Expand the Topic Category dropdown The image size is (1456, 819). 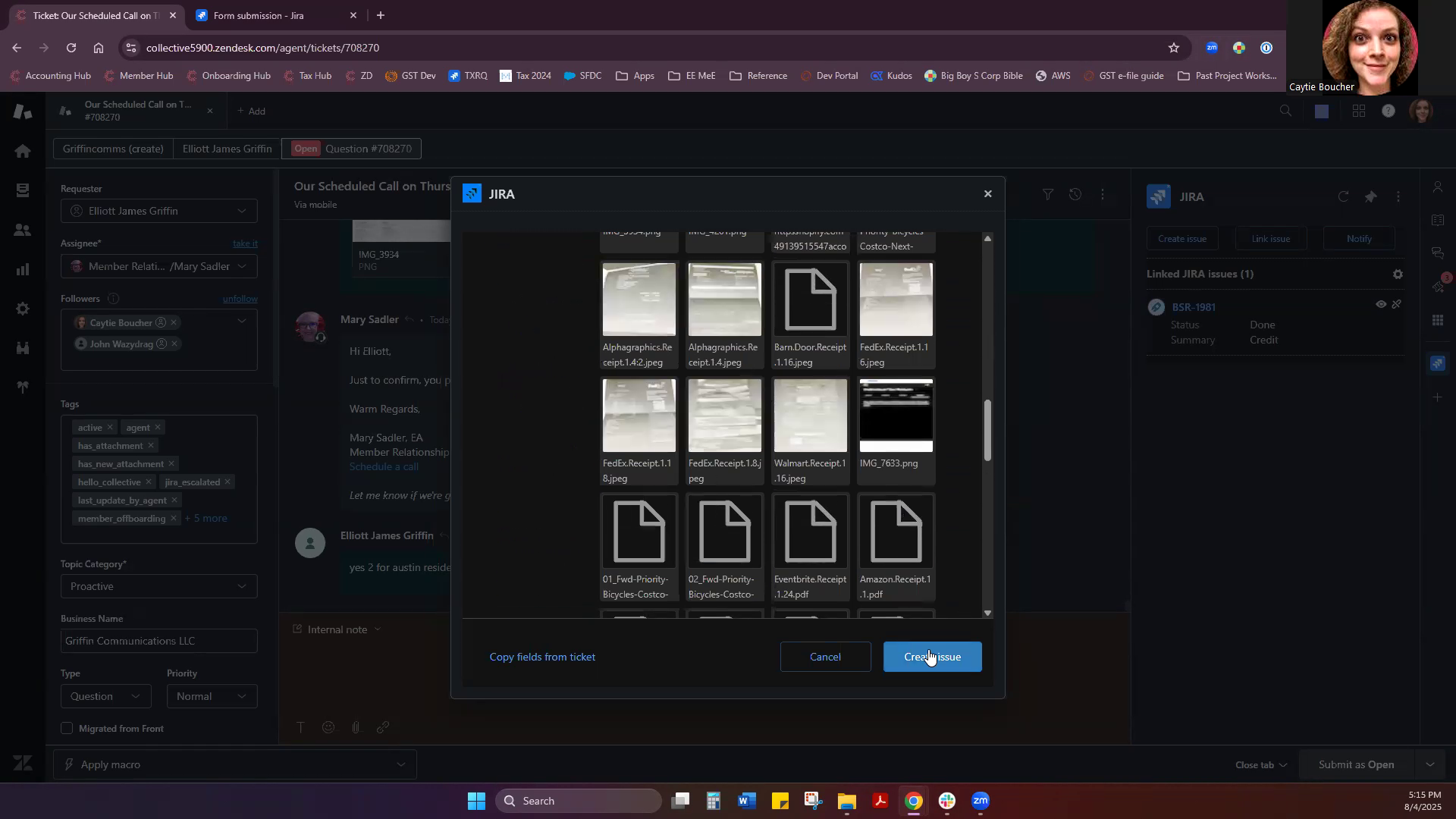(x=158, y=586)
